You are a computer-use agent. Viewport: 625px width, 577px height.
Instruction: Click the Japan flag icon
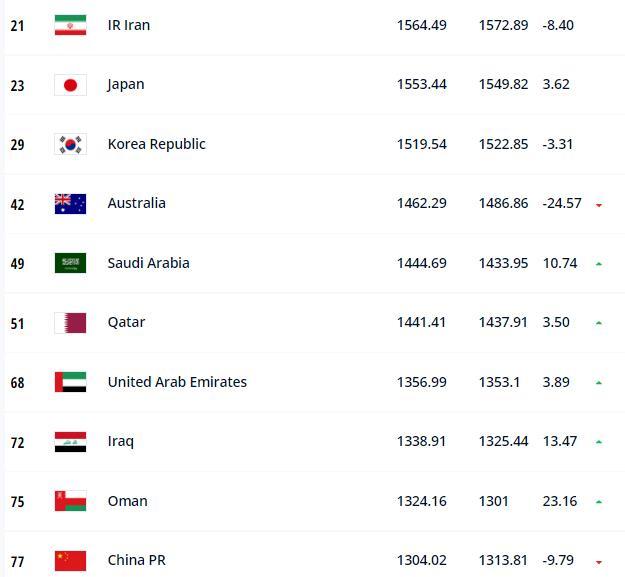point(70,85)
